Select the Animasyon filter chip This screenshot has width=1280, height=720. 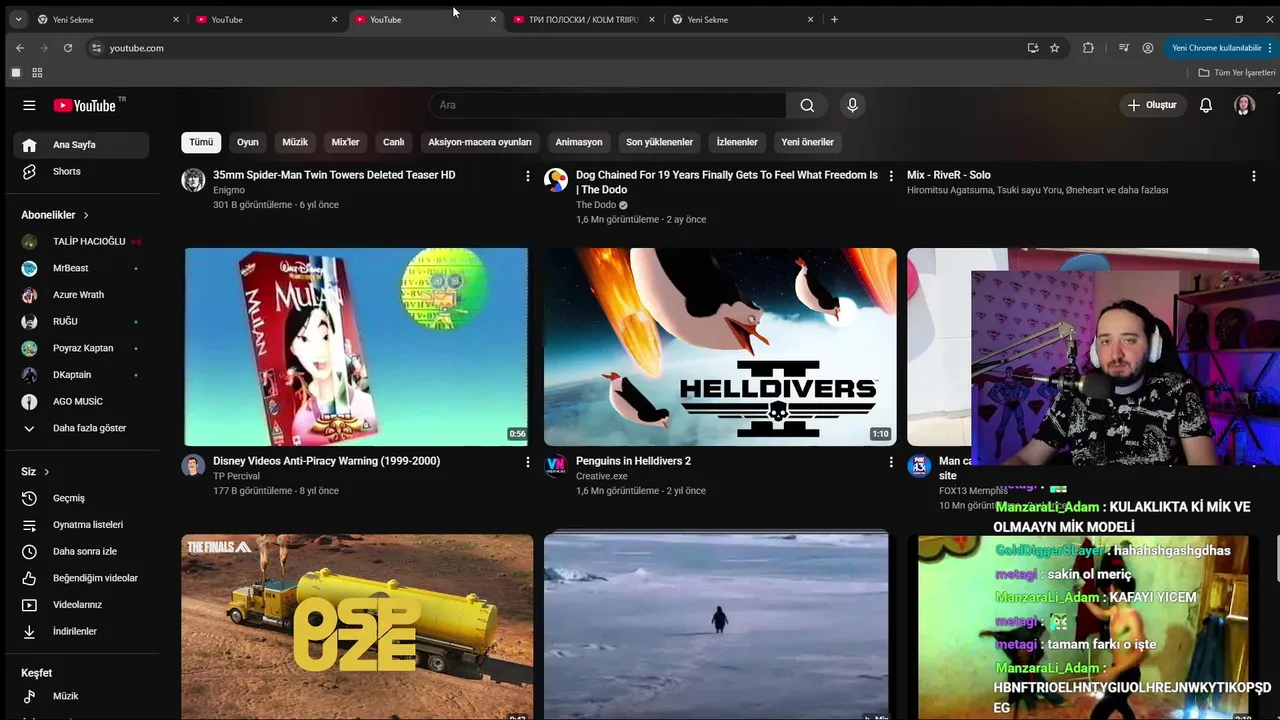click(579, 142)
